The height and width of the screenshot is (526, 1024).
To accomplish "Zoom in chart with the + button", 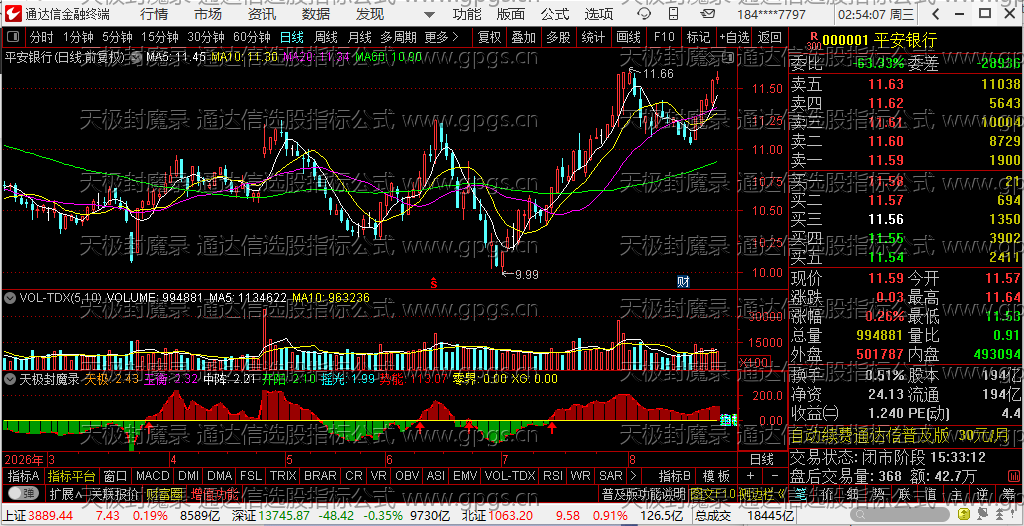I will click(750, 475).
